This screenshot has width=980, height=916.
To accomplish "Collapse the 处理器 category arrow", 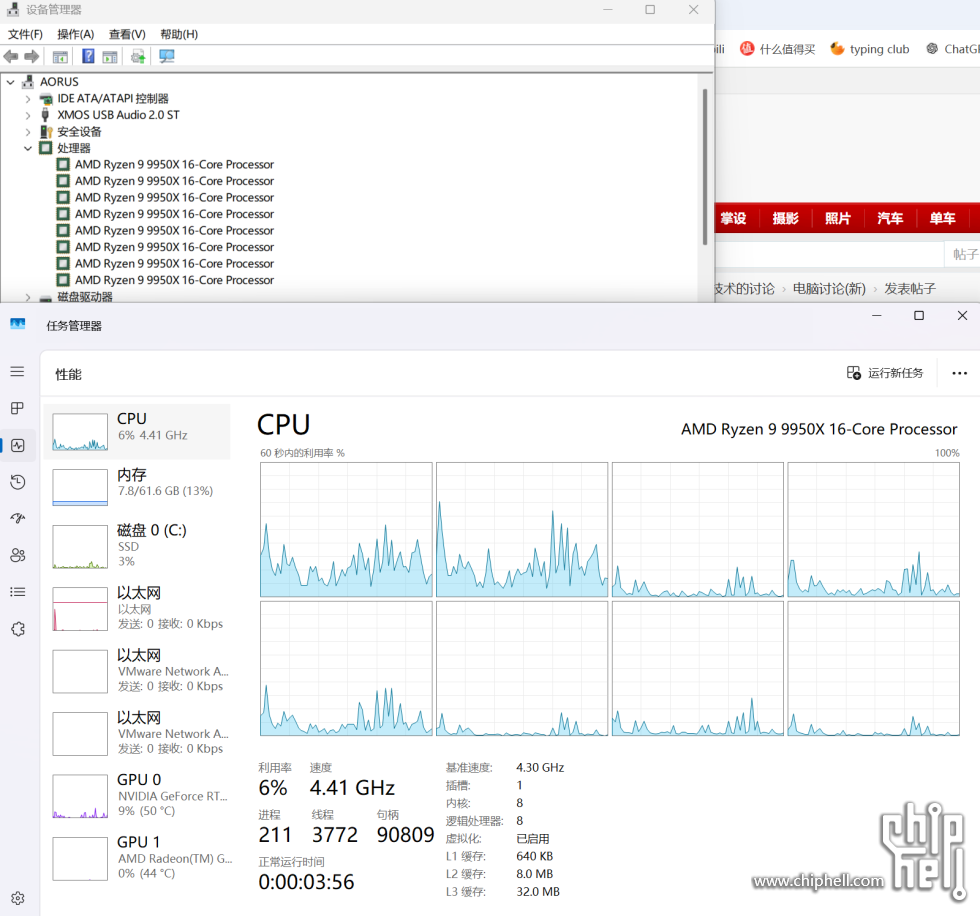I will coord(28,148).
